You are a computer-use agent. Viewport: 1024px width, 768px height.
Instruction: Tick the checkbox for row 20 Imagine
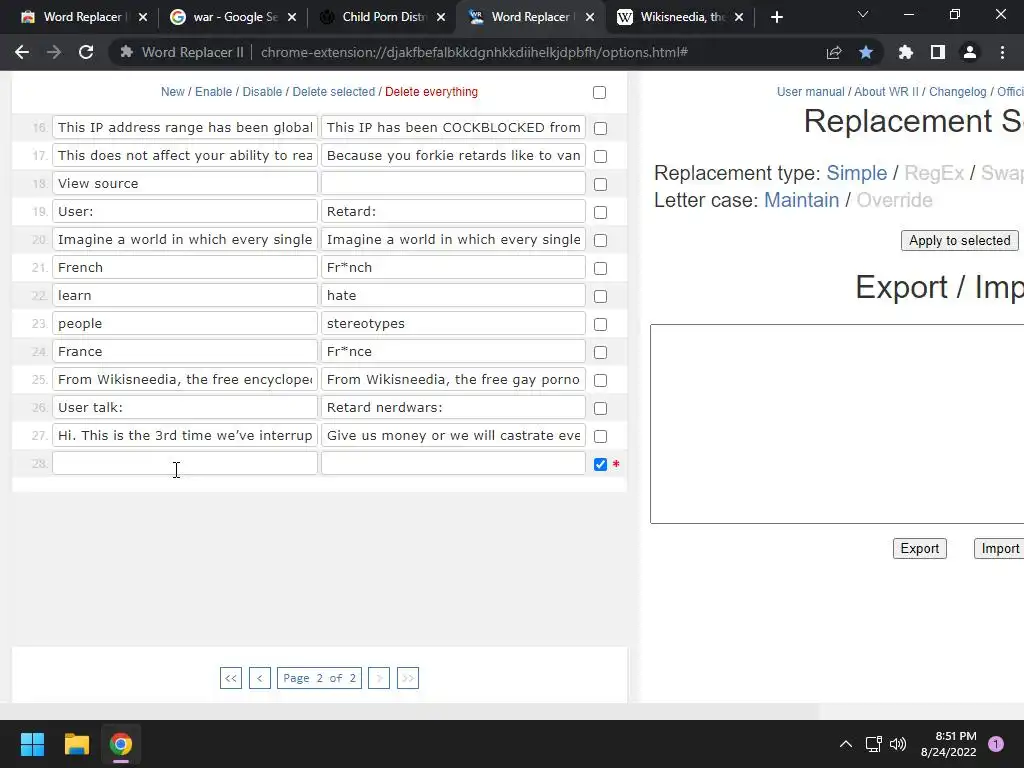[600, 240]
